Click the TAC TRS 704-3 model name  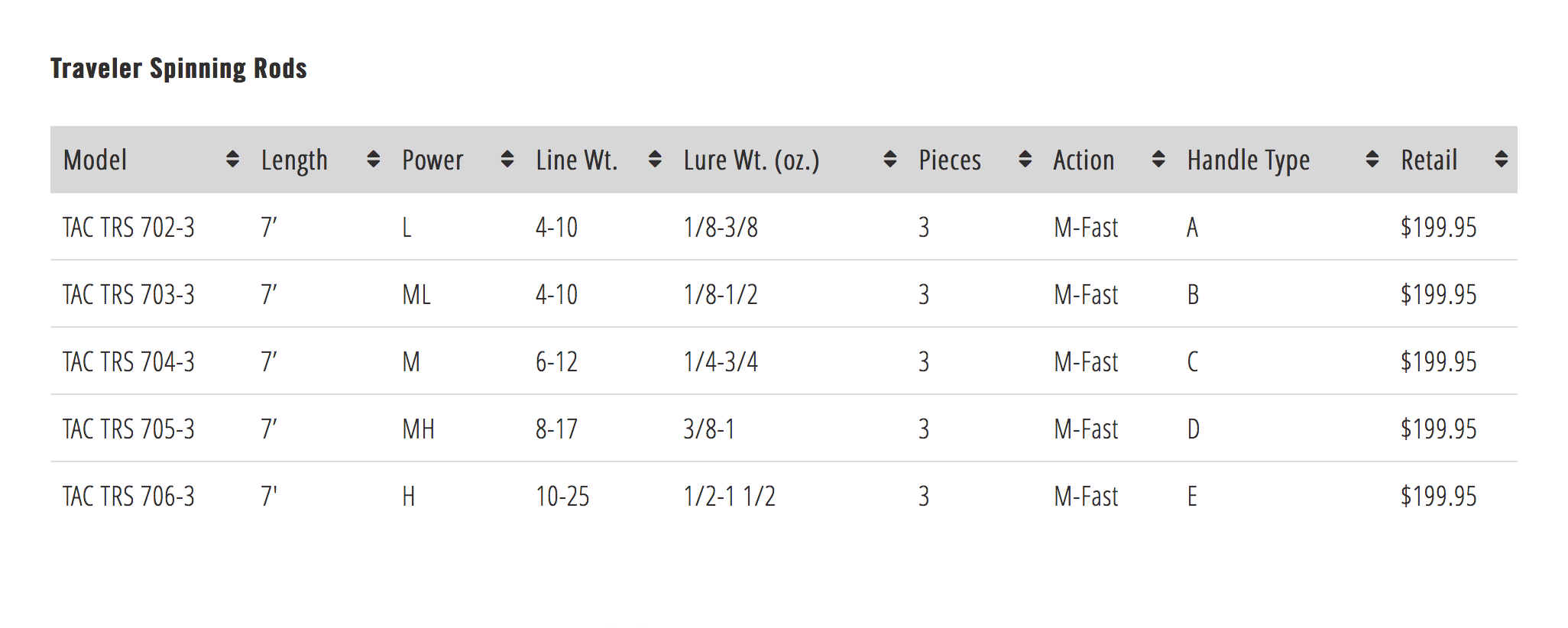tap(128, 362)
